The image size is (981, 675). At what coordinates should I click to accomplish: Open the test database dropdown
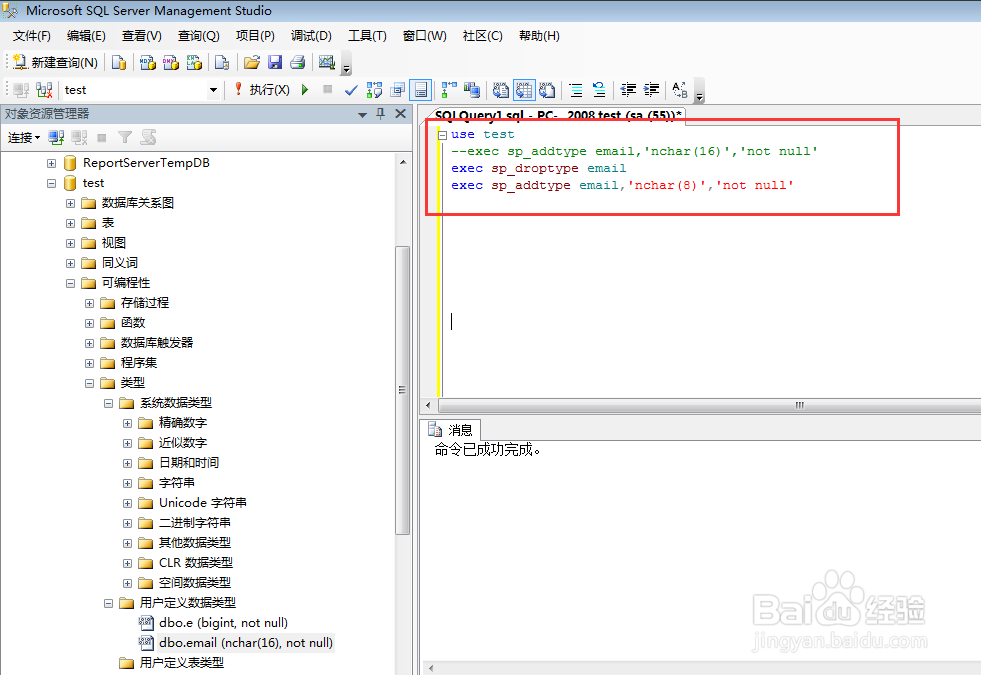point(213,90)
